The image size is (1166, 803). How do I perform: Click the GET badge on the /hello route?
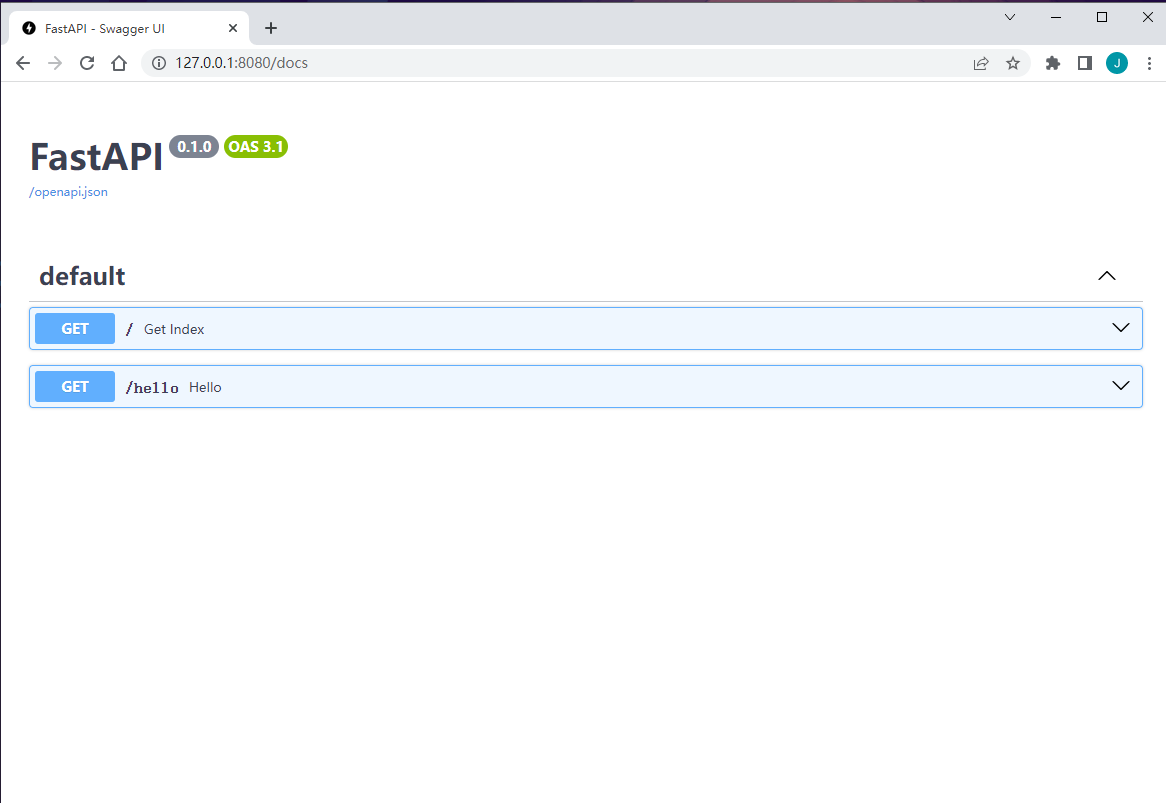74,386
